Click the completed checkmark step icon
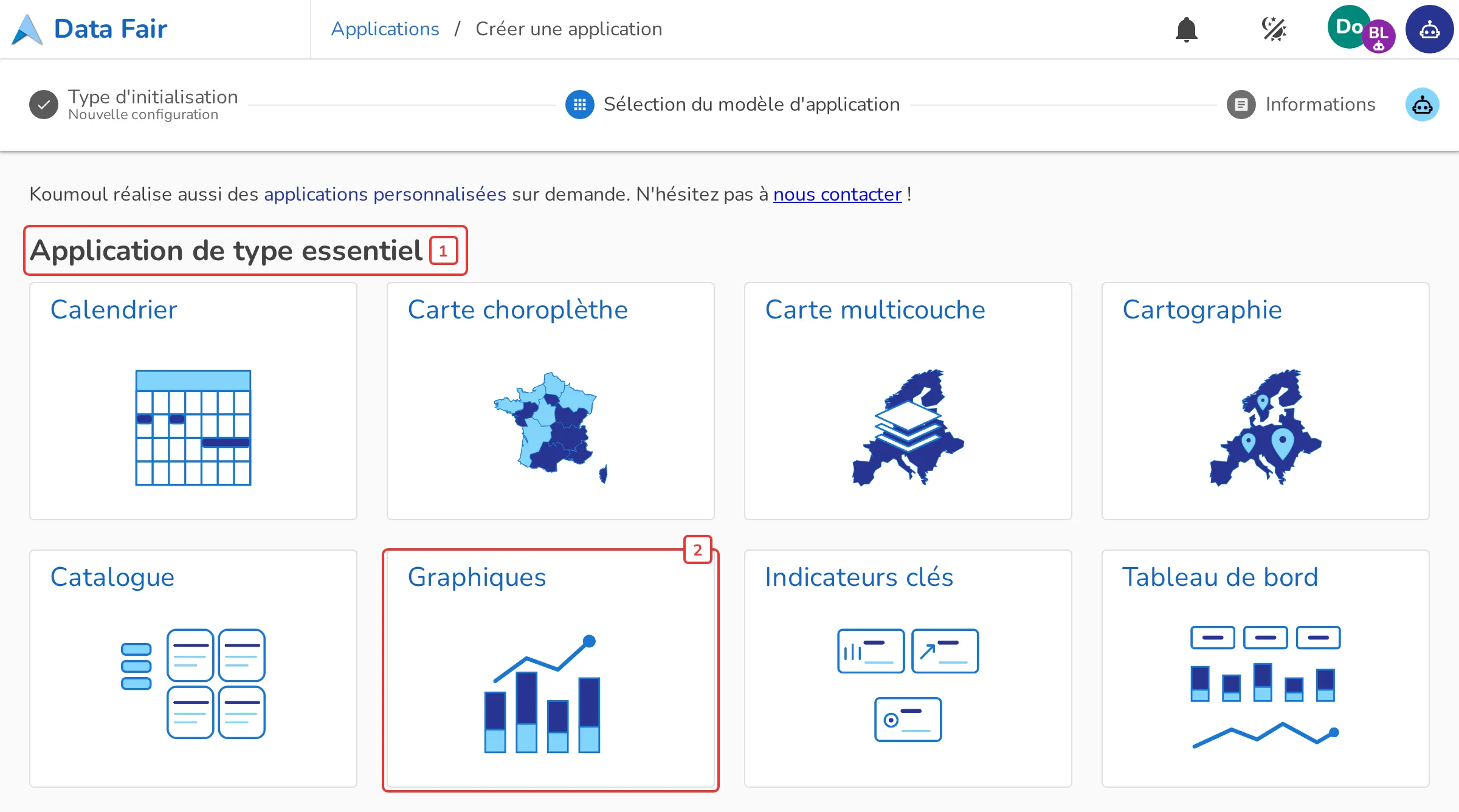1459x812 pixels. [44, 105]
